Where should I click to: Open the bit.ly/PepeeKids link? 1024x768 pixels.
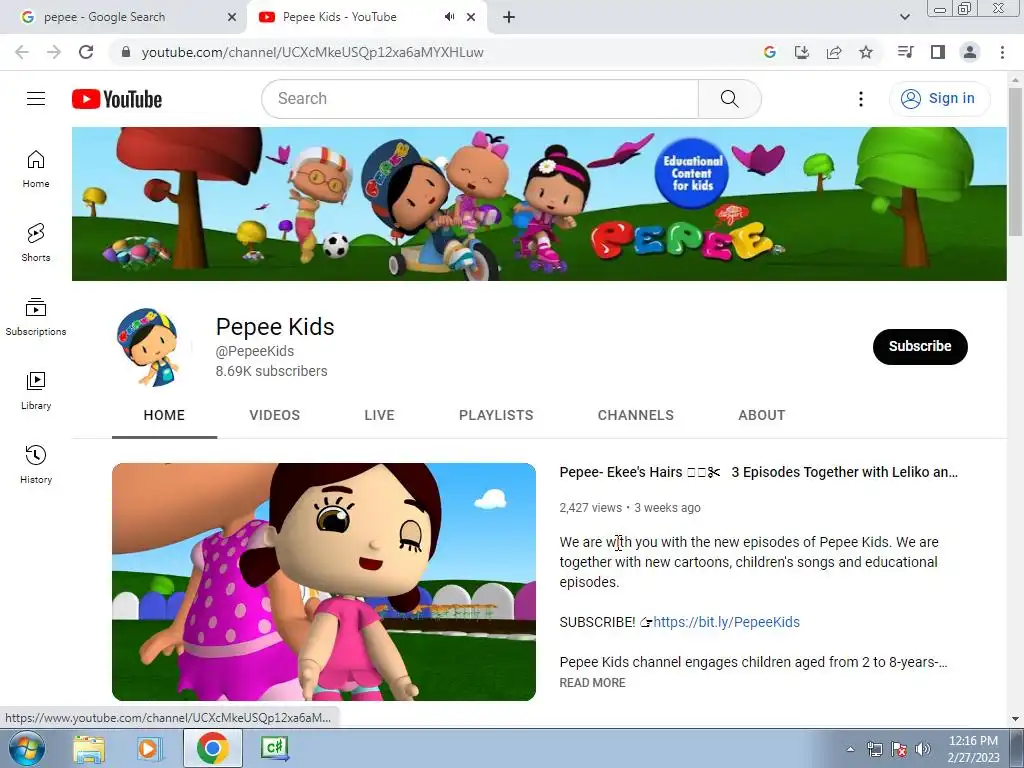click(726, 622)
